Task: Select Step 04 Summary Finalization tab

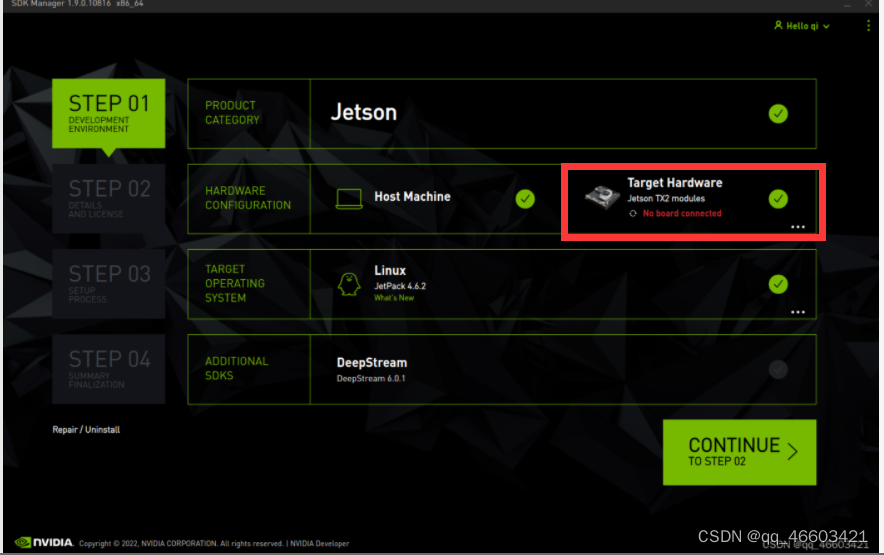Action: point(109,369)
